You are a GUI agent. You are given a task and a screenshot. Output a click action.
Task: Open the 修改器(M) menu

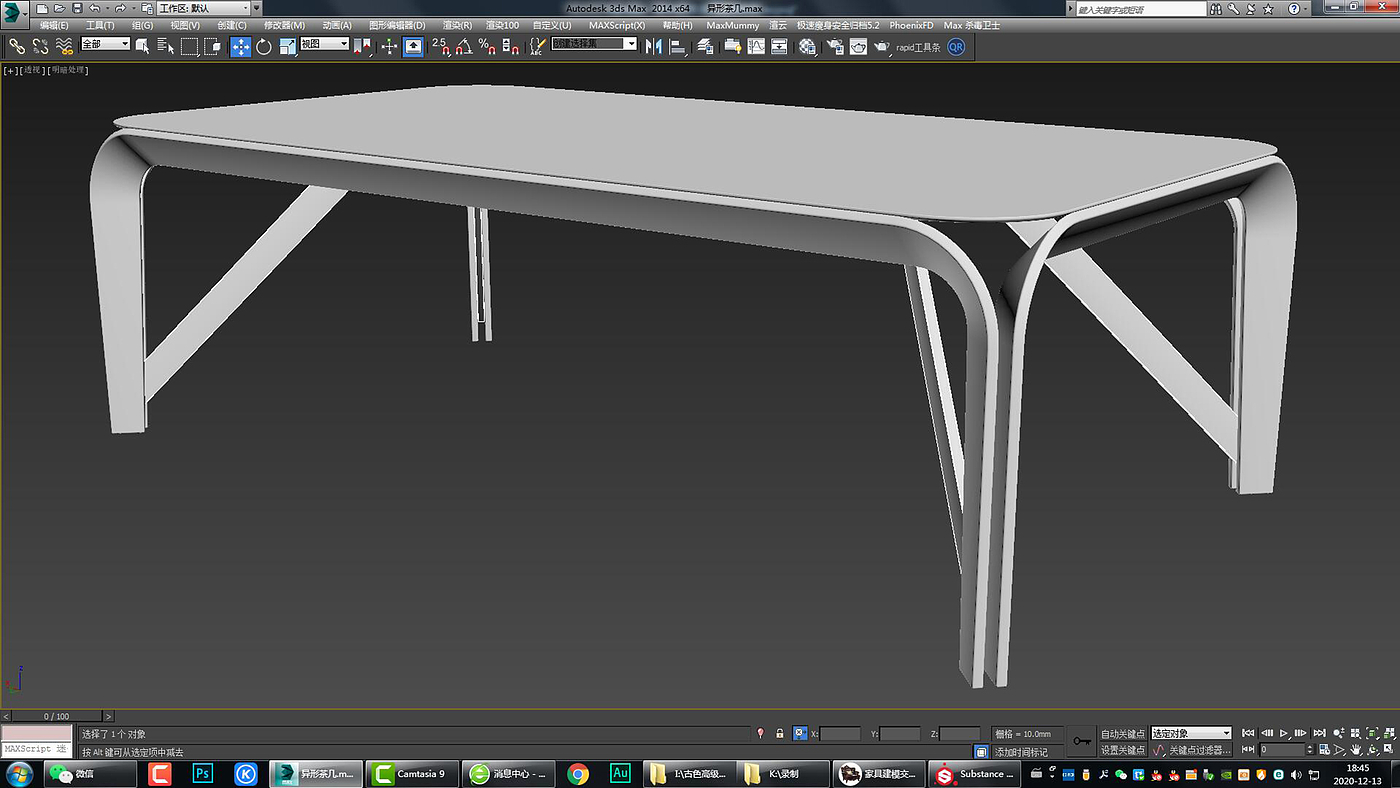pyautogui.click(x=284, y=25)
